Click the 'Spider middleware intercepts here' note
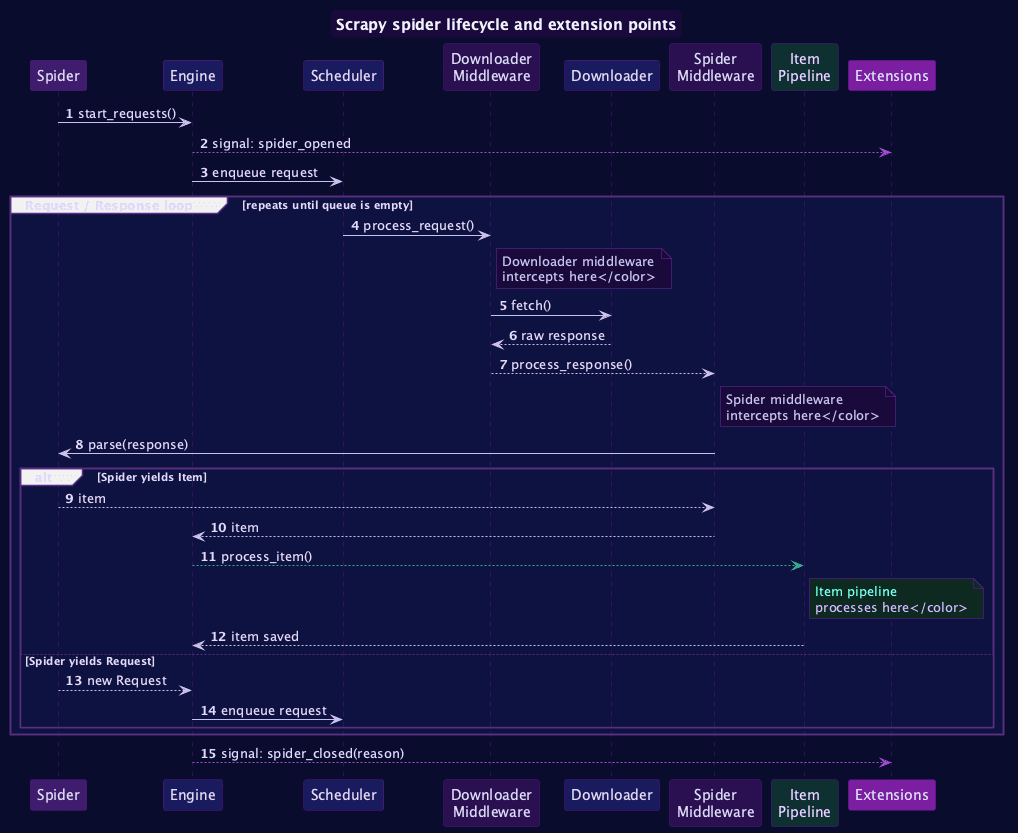This screenshot has width=1018, height=833. (808, 407)
